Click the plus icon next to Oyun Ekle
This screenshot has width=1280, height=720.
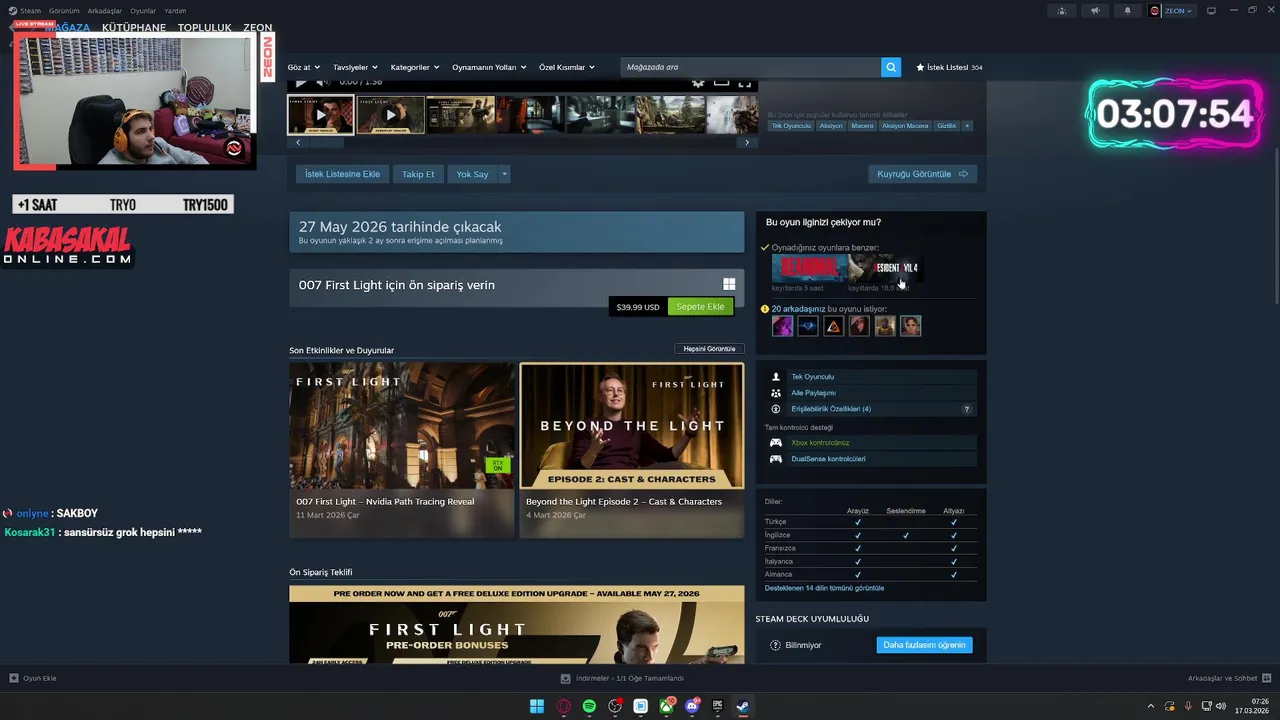(14, 678)
